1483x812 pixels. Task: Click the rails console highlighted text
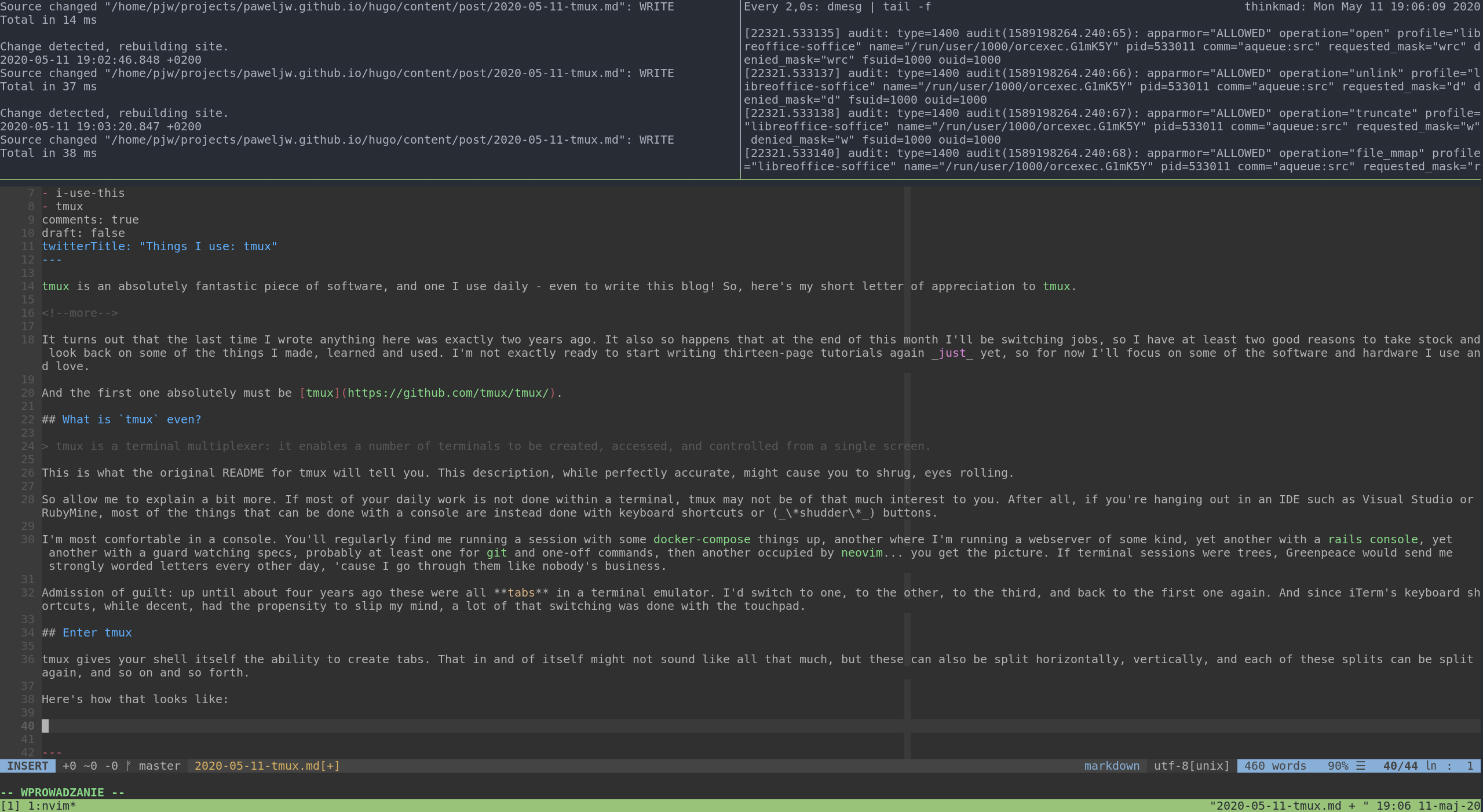coord(1372,539)
